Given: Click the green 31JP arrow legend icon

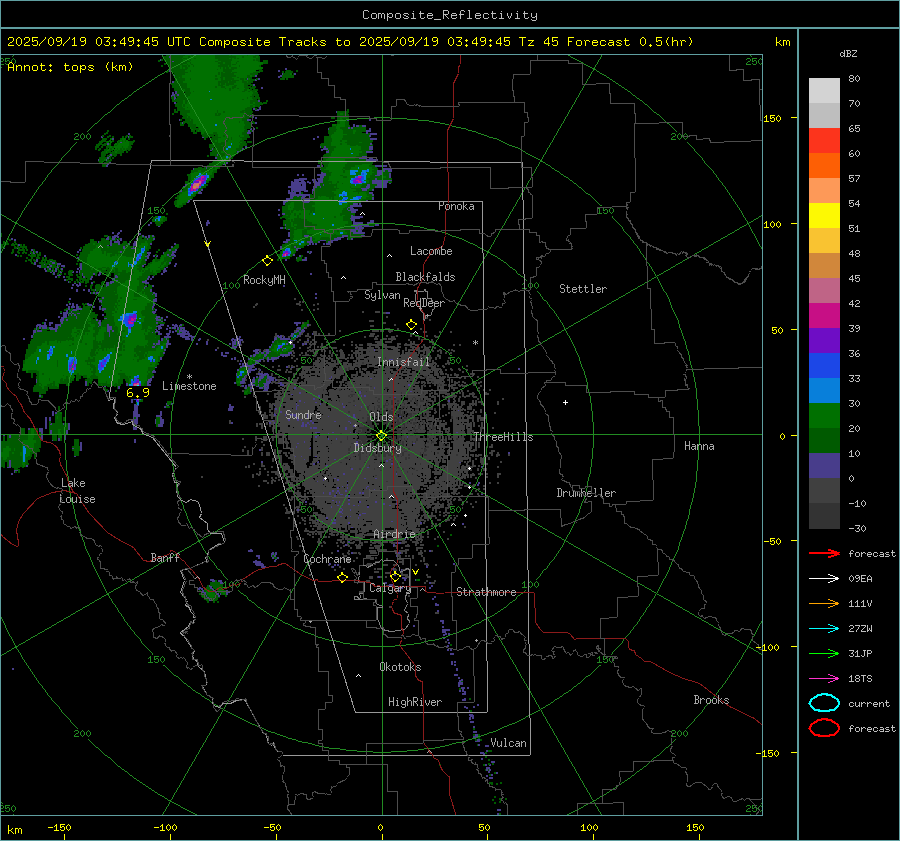Looking at the screenshot, I should [x=824, y=653].
